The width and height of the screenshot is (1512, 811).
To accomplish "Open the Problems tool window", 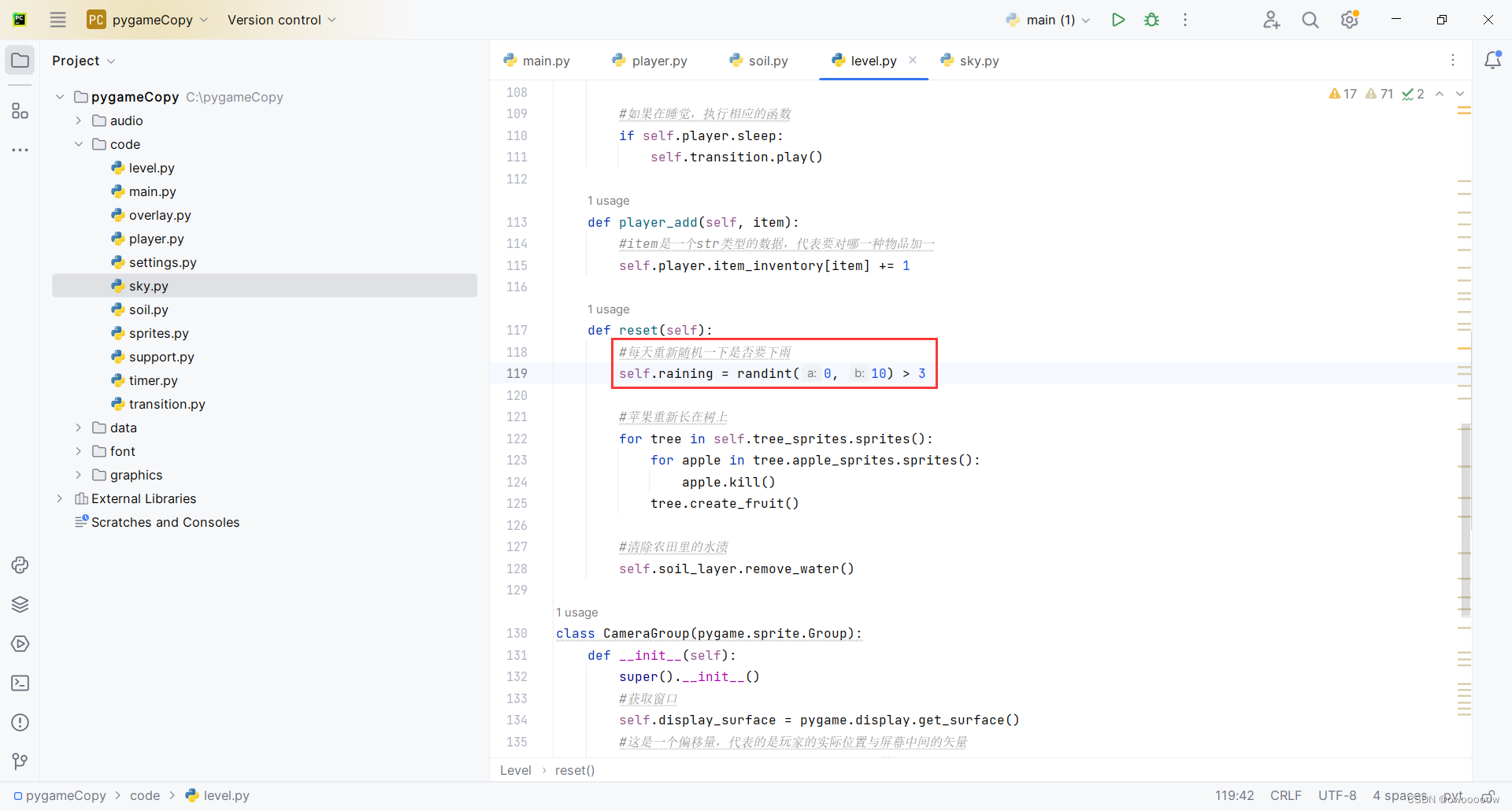I will [20, 723].
